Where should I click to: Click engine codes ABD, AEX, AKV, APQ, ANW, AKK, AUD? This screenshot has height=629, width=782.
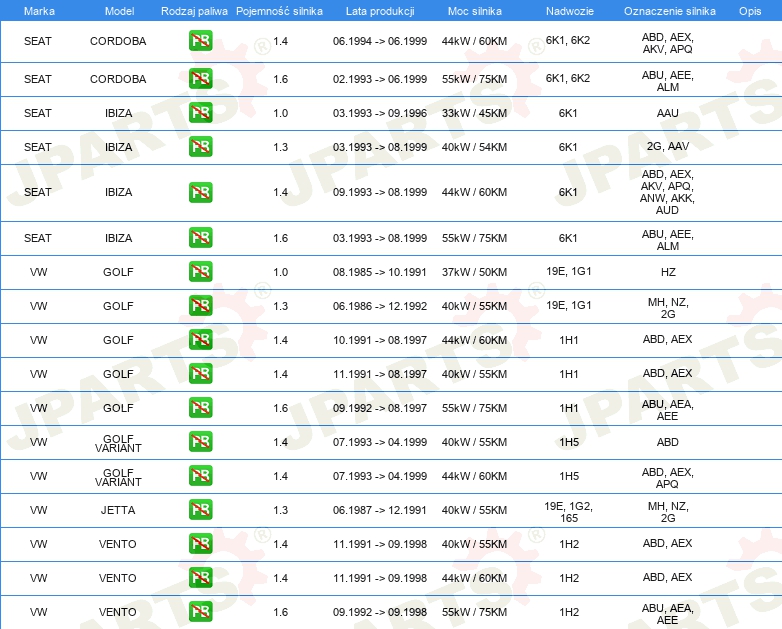point(667,192)
